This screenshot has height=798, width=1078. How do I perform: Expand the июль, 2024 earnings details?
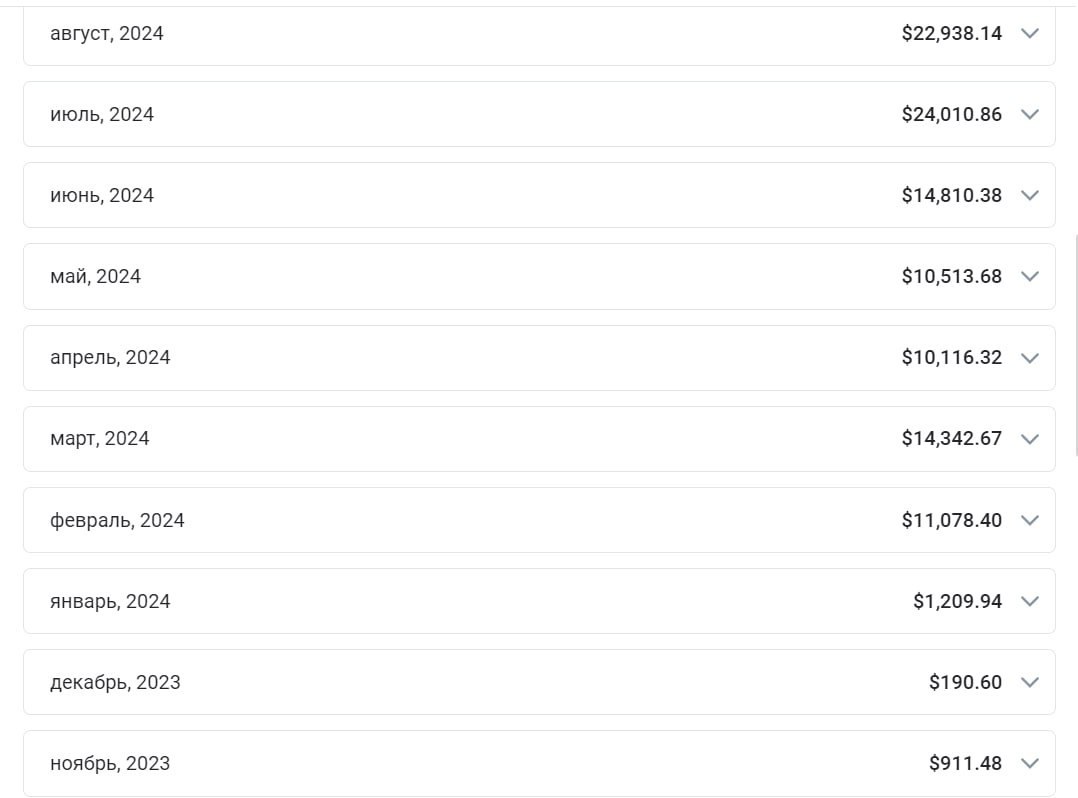(x=1029, y=114)
